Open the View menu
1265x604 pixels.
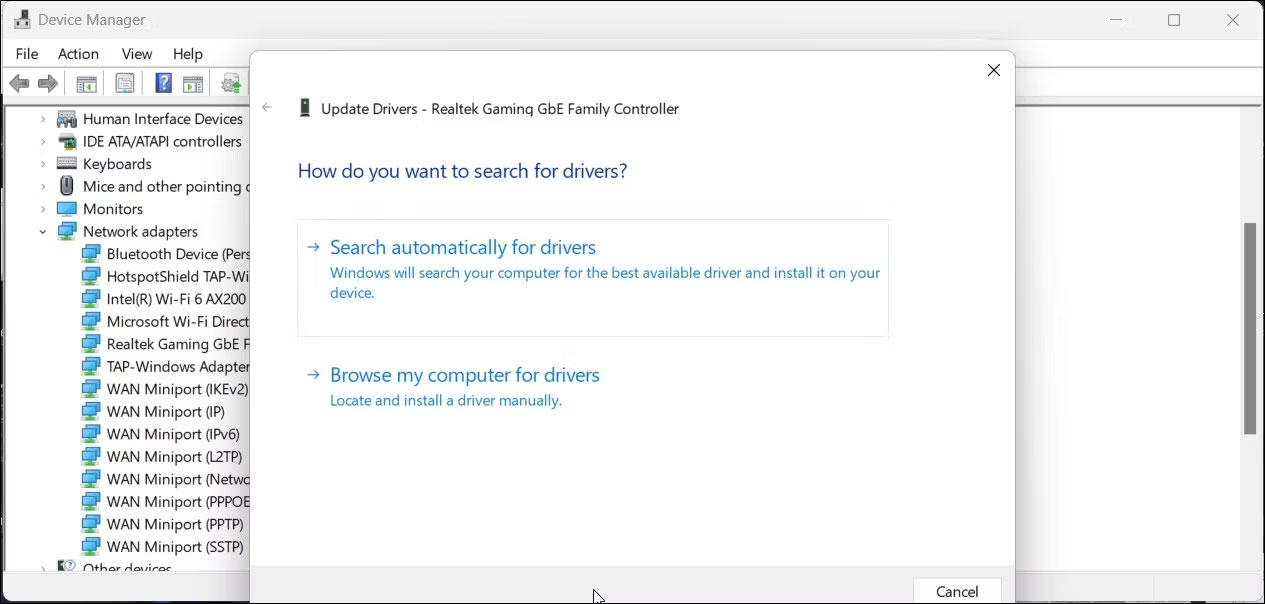tap(137, 54)
